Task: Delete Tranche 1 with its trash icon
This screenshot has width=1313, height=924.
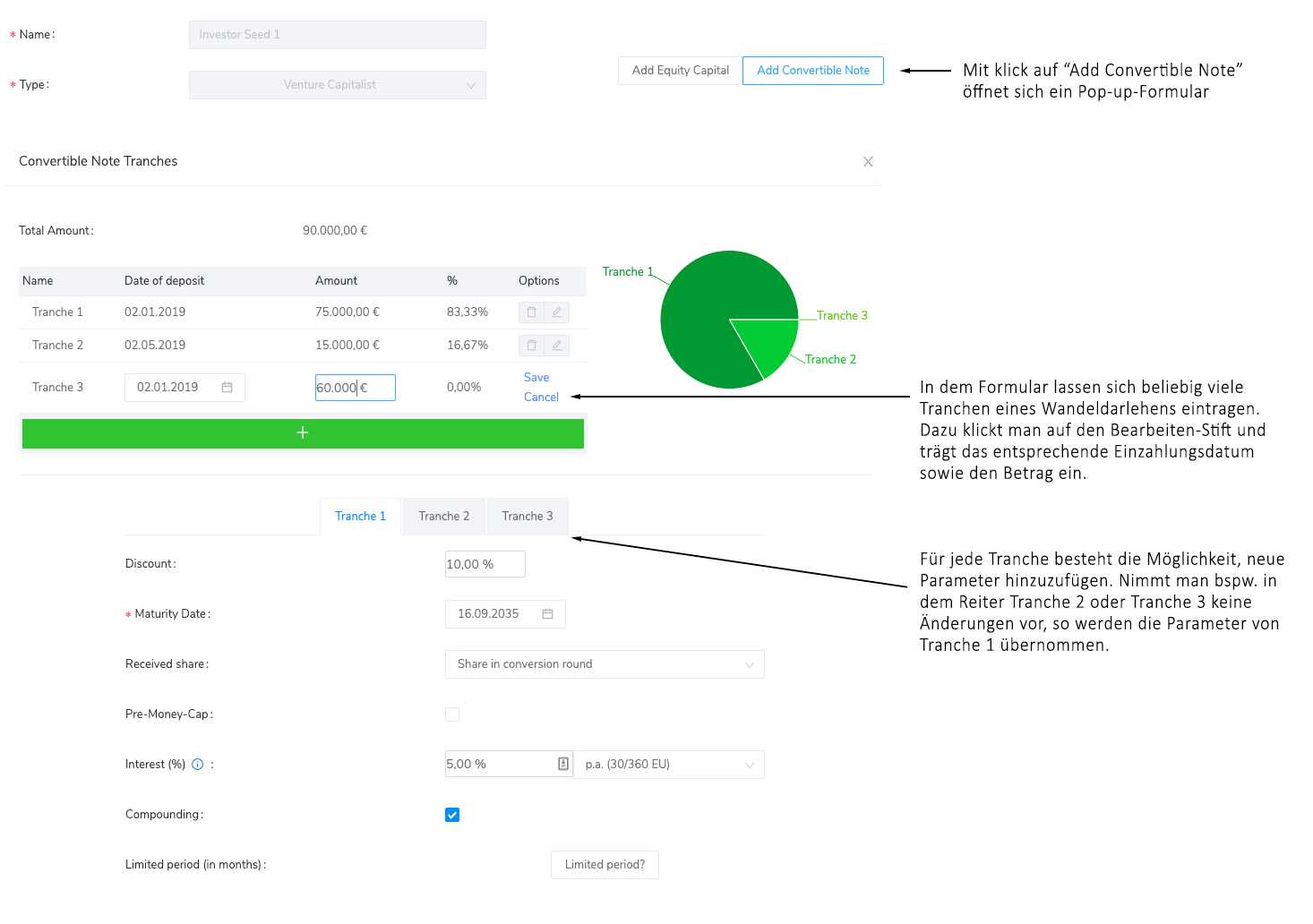Action: 531,312
